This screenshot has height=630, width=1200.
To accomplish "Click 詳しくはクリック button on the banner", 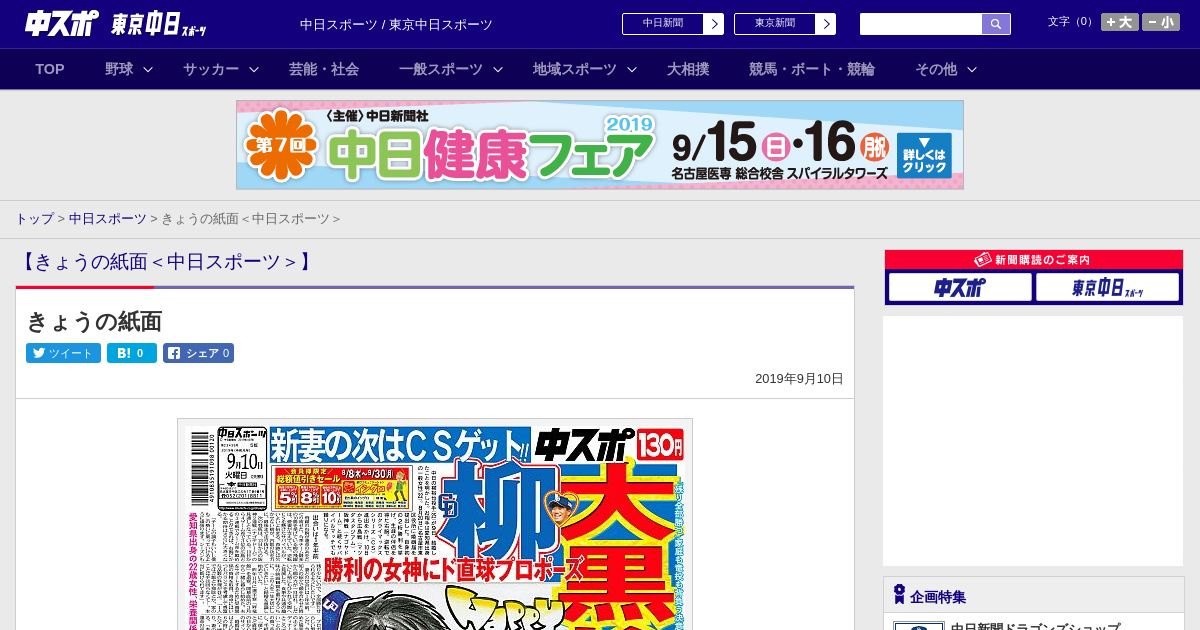I will (924, 155).
